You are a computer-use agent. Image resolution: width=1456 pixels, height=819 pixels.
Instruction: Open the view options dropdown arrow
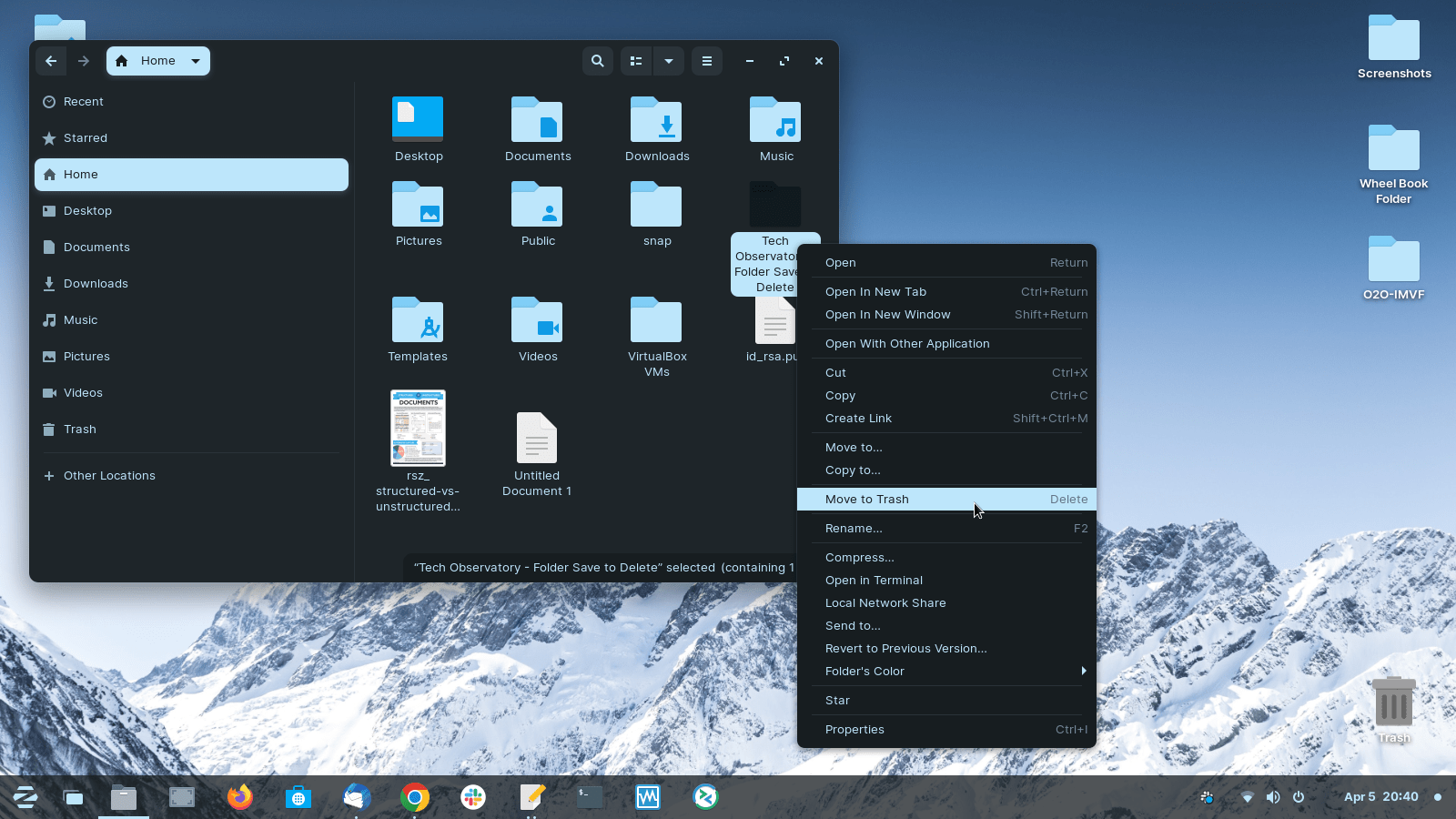pyautogui.click(x=669, y=61)
